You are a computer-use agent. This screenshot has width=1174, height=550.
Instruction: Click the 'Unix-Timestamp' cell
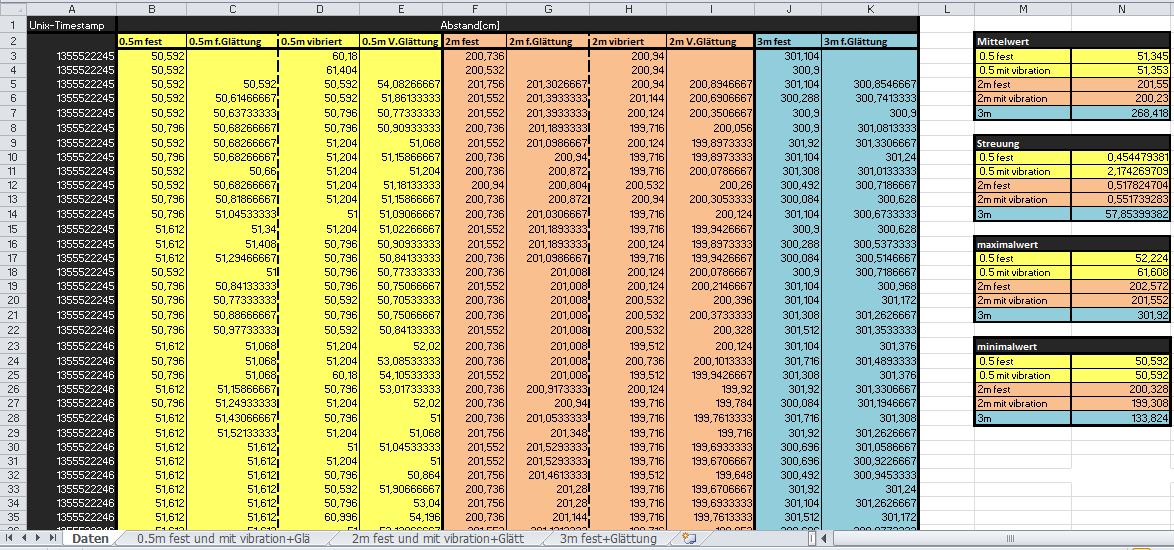[x=72, y=25]
